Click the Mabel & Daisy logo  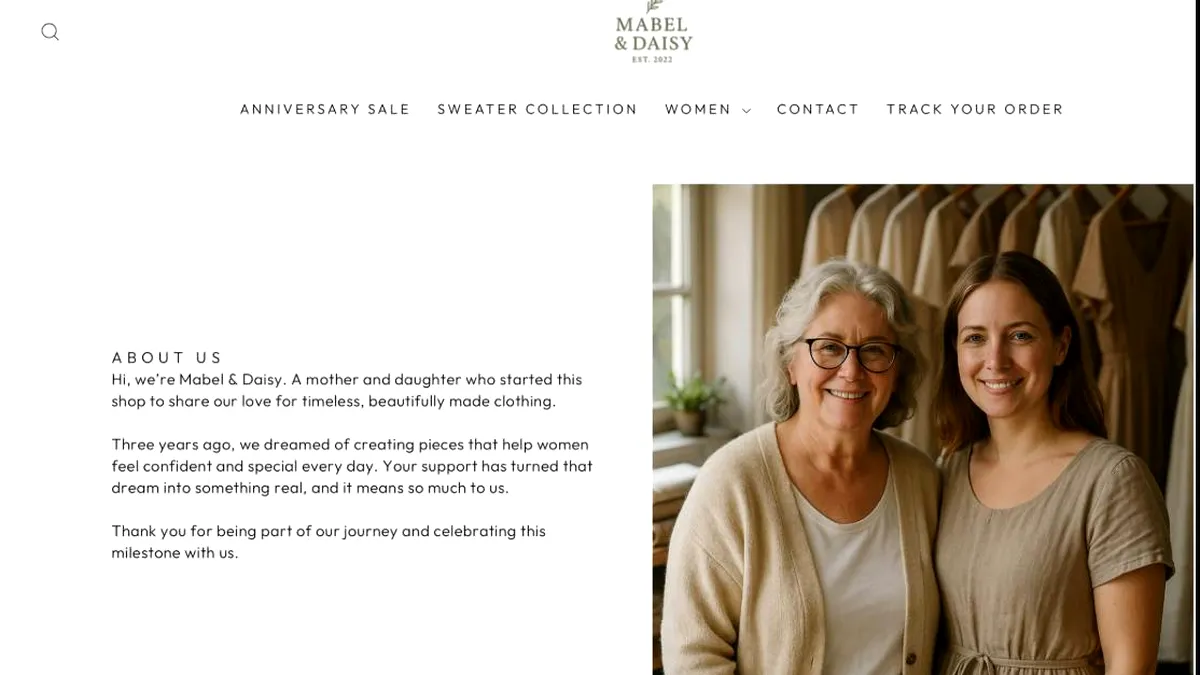[x=653, y=34]
